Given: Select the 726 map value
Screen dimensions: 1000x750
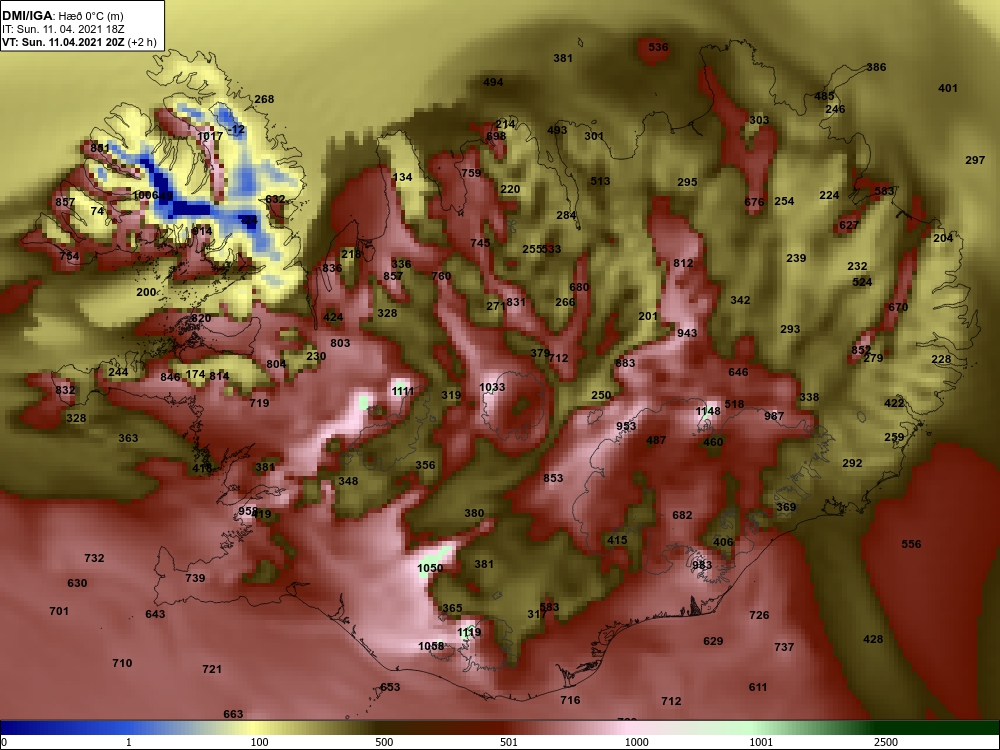Looking at the screenshot, I should click(759, 615).
